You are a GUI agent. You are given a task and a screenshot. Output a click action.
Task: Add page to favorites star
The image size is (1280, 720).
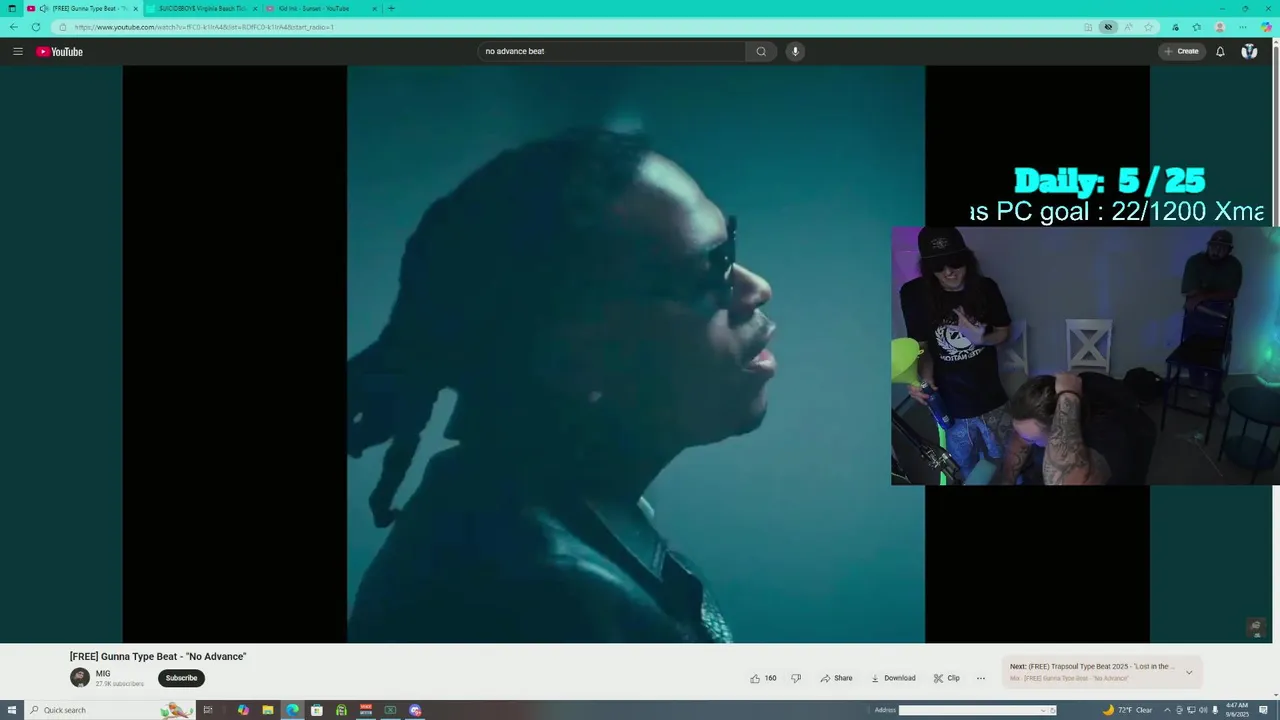(x=1149, y=27)
